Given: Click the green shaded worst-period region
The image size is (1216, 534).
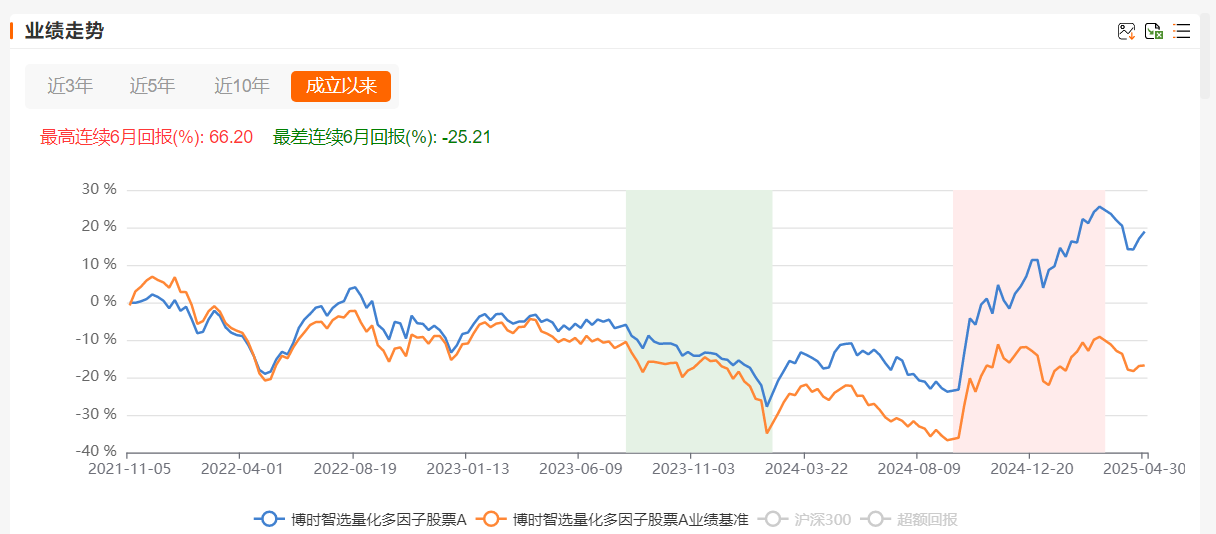Looking at the screenshot, I should coord(699,320).
